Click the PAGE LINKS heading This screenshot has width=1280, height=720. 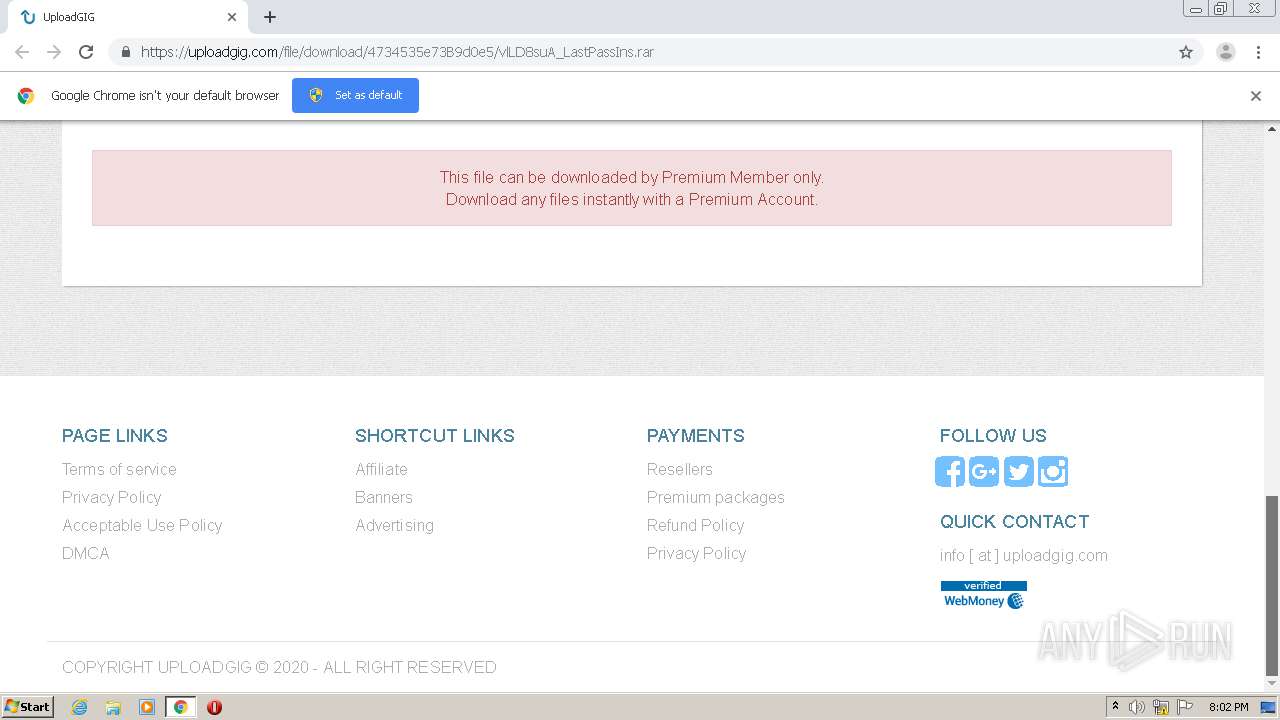pos(115,435)
